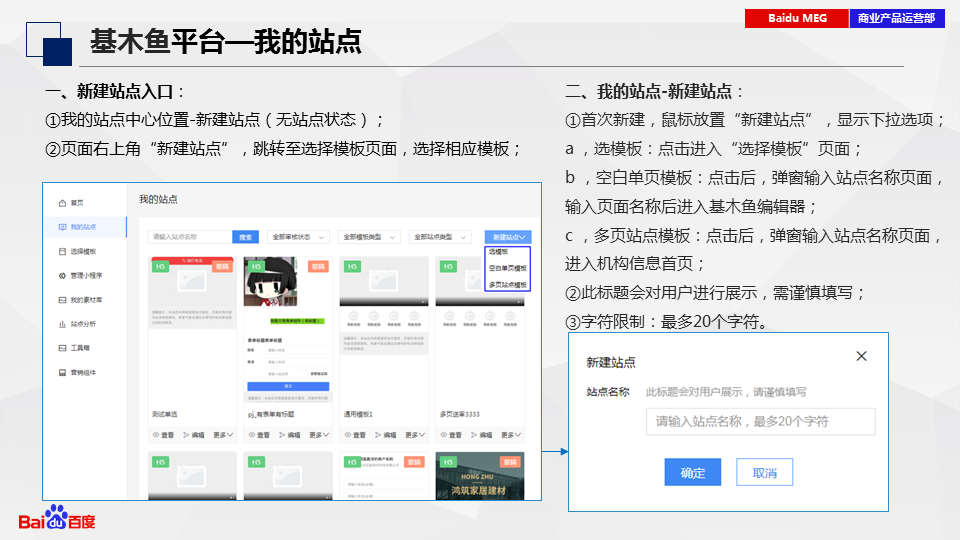Close the 新建站点 dialog with X
Screen dimensions: 960x540
861,356
